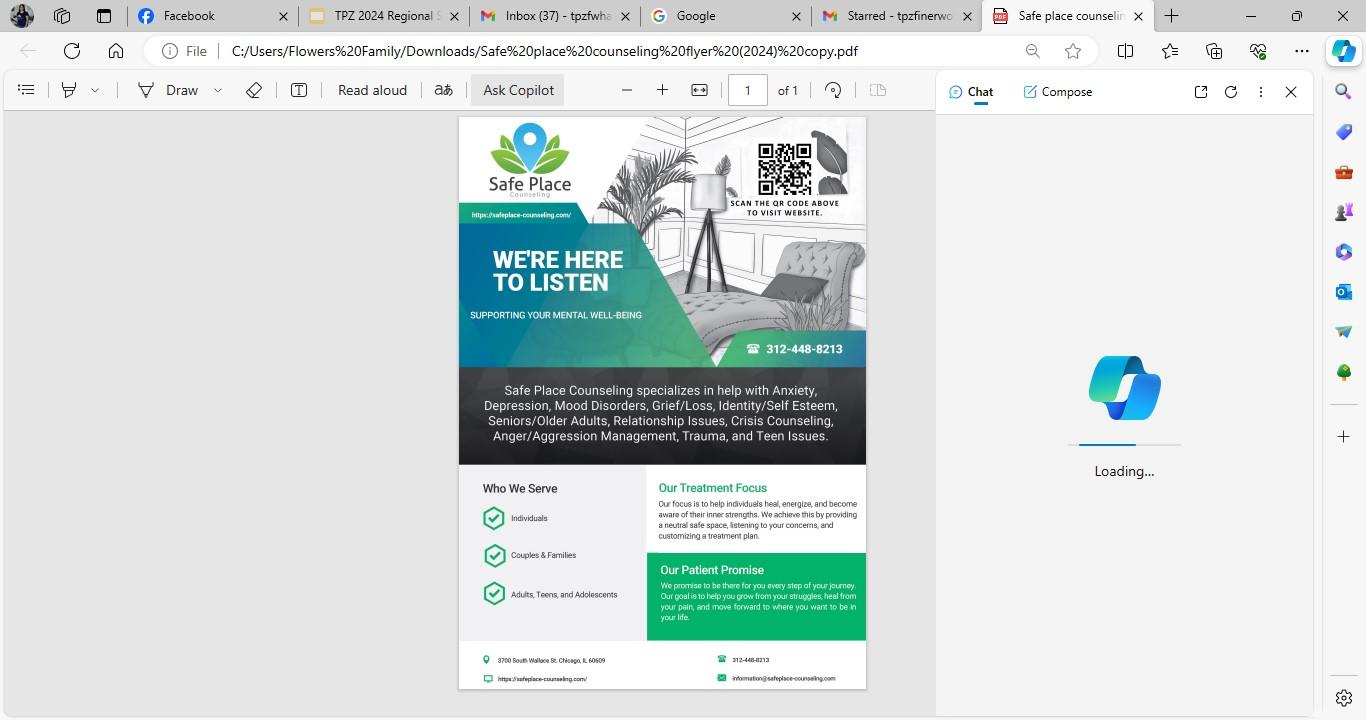Zoom in the PDF with plus

[662, 90]
